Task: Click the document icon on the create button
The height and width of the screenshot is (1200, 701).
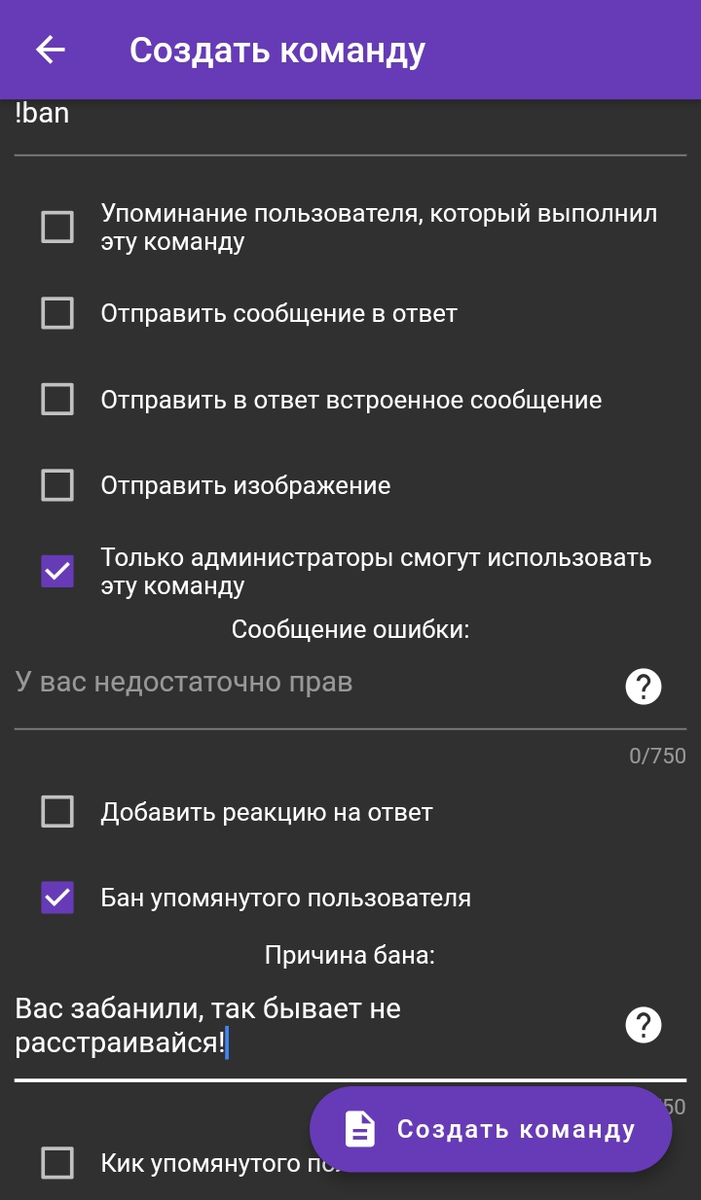Action: [x=358, y=1128]
